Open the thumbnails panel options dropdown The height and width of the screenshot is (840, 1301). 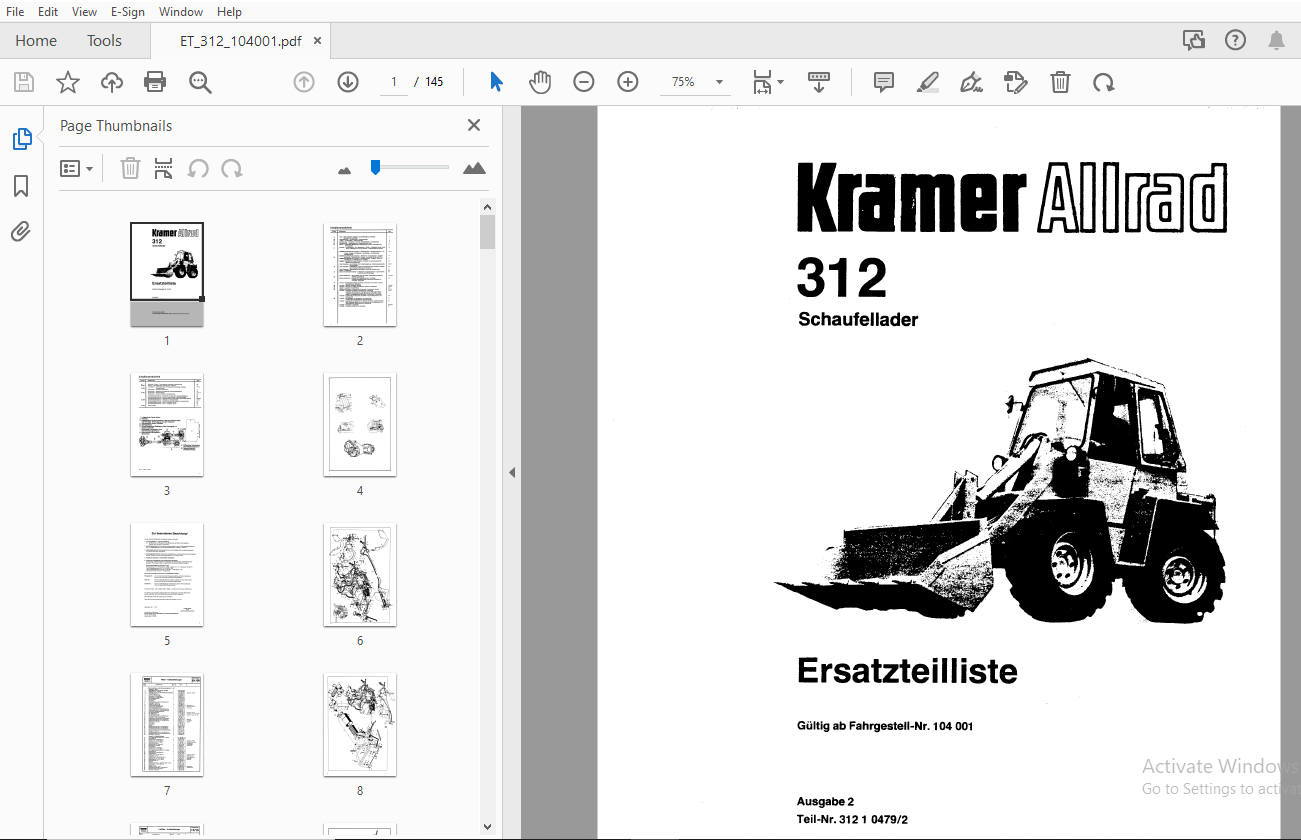point(77,168)
